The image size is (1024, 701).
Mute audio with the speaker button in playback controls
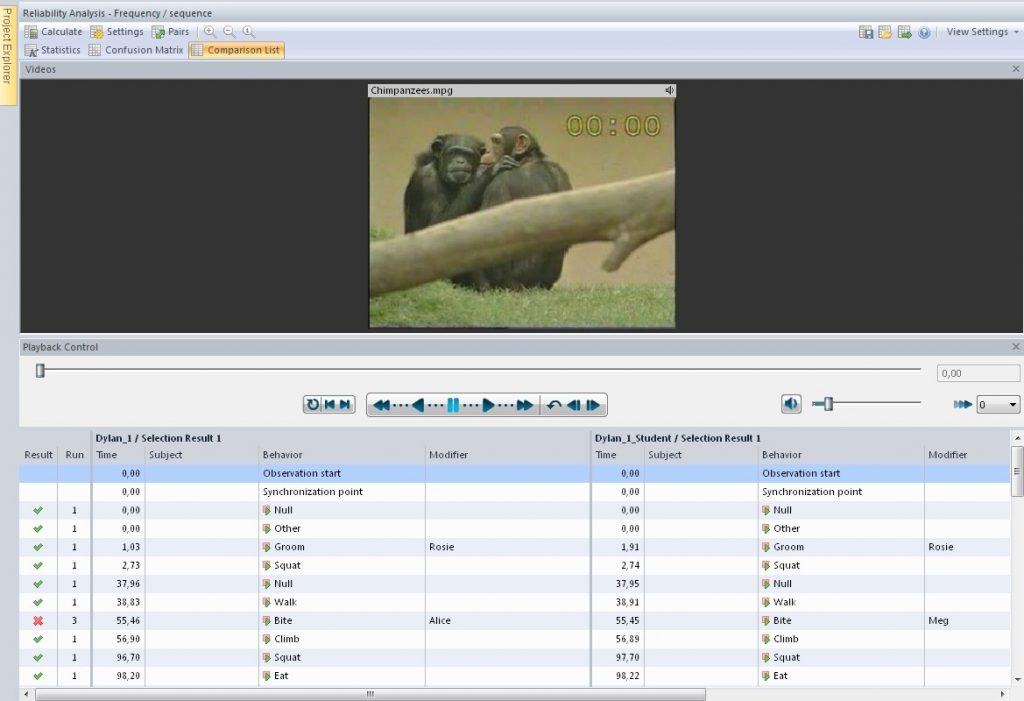[790, 403]
